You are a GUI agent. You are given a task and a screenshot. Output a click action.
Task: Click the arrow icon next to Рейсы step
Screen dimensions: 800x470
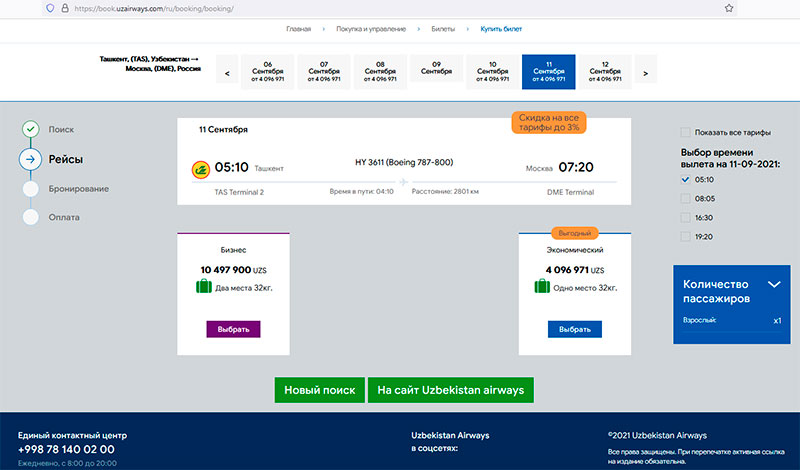31,159
